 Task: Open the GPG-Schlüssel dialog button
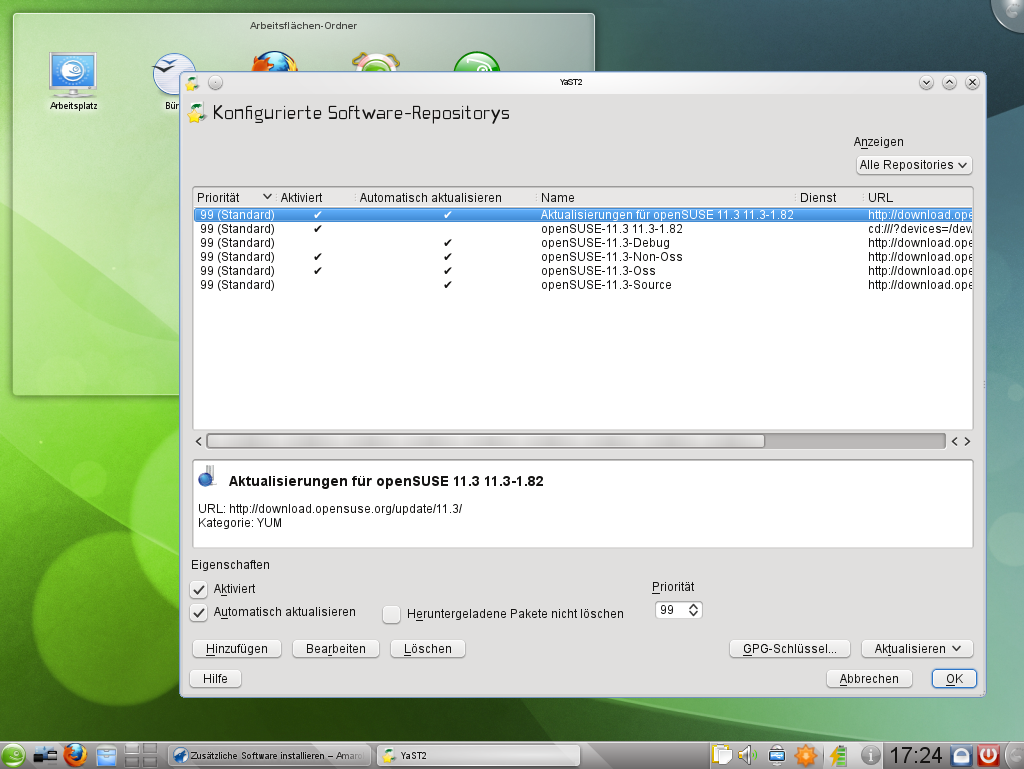pos(789,649)
